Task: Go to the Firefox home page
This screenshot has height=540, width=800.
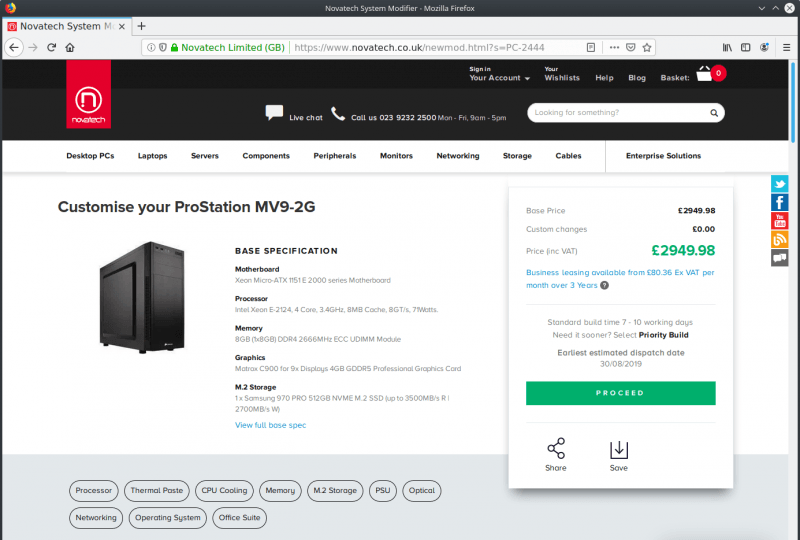Action: coord(70,47)
